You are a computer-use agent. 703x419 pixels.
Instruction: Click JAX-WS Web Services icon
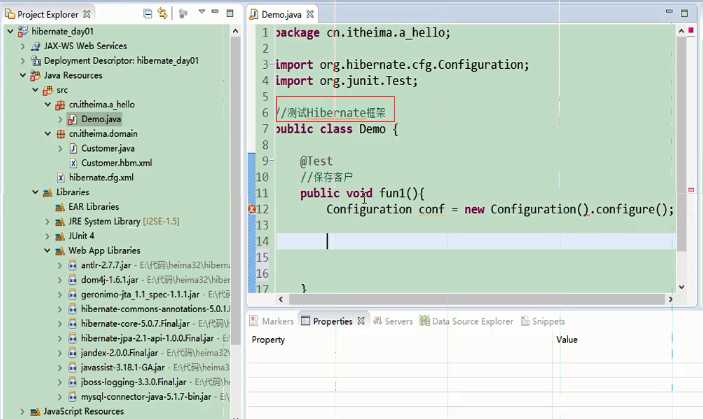coord(35,46)
